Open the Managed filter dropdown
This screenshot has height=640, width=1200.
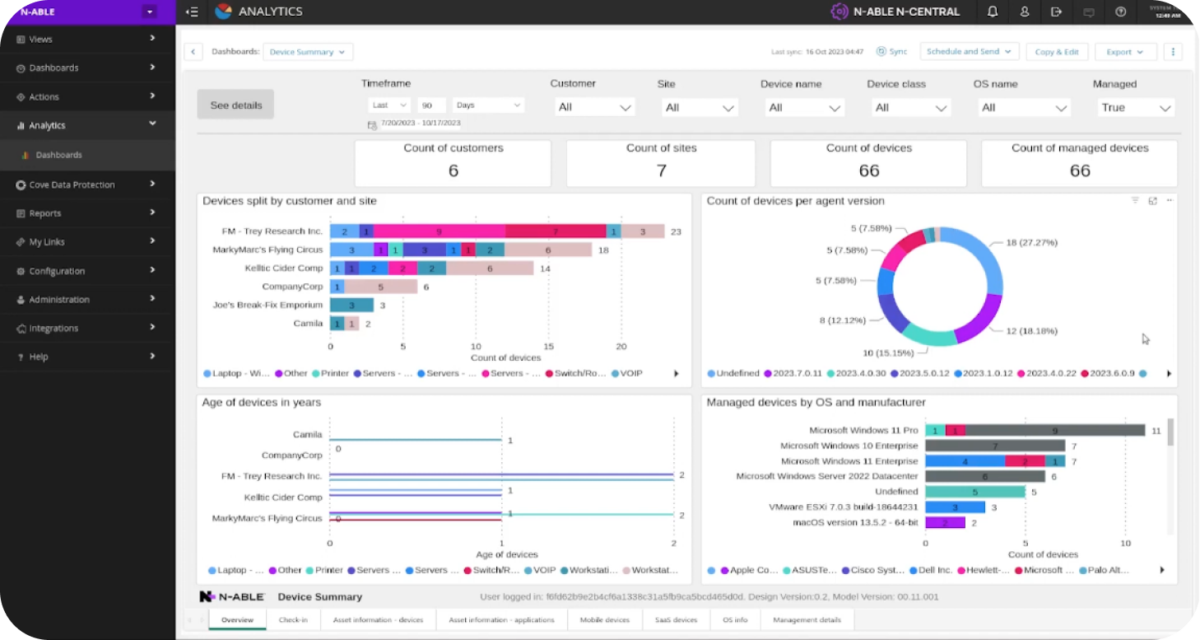[1133, 107]
